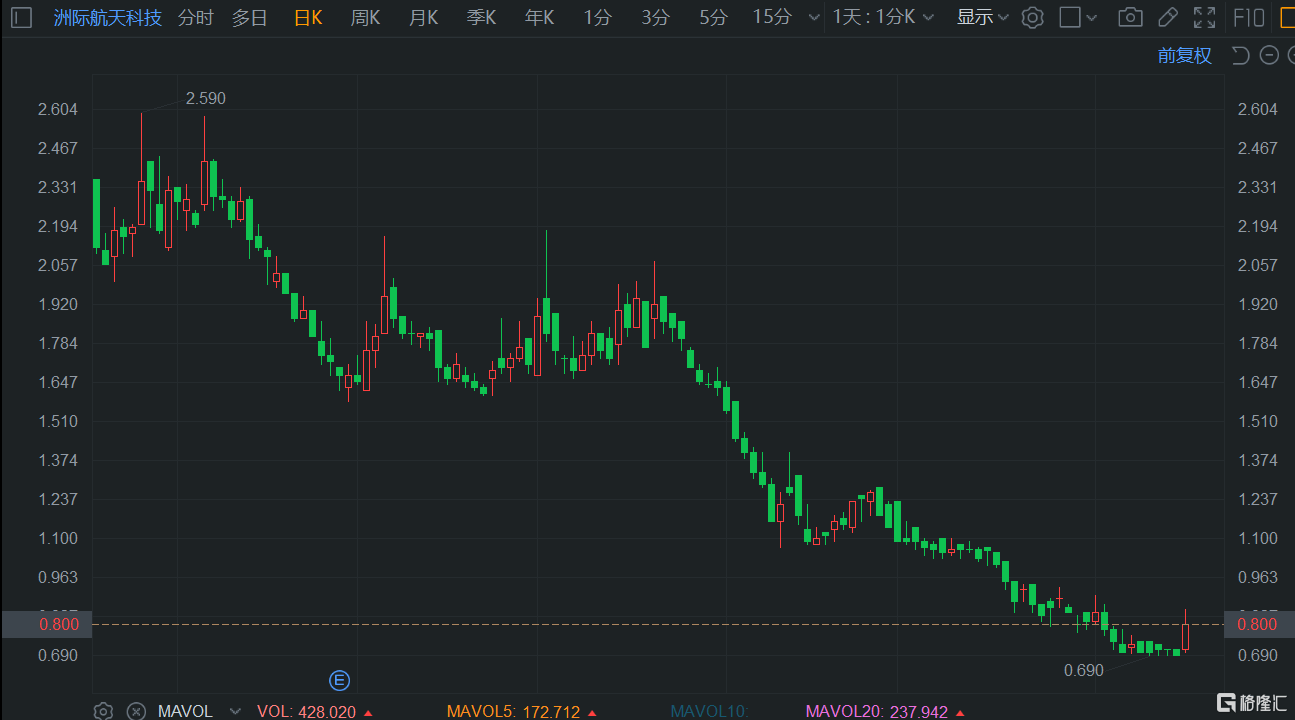The height and width of the screenshot is (720, 1295).
Task: Enter fullscreen chart mode
Action: (1204, 17)
